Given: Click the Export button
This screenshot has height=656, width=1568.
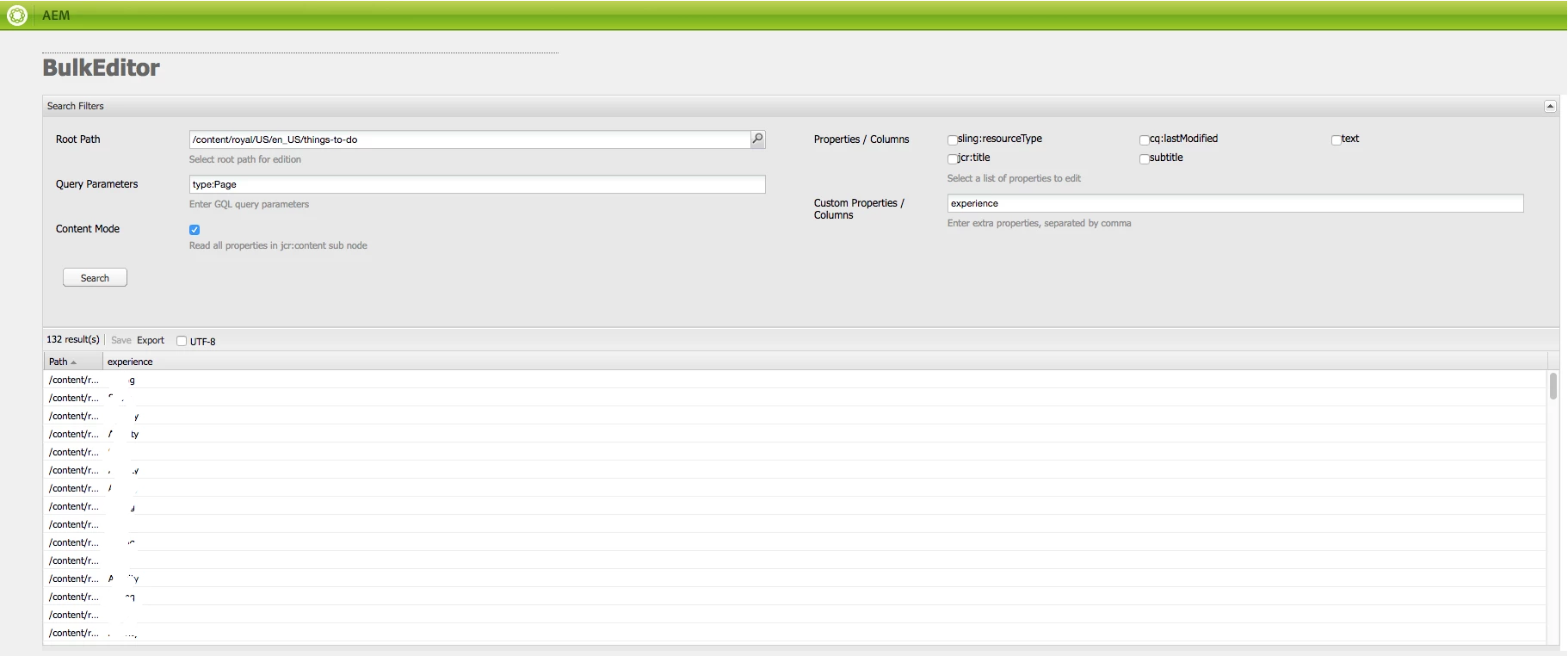Looking at the screenshot, I should (x=151, y=340).
